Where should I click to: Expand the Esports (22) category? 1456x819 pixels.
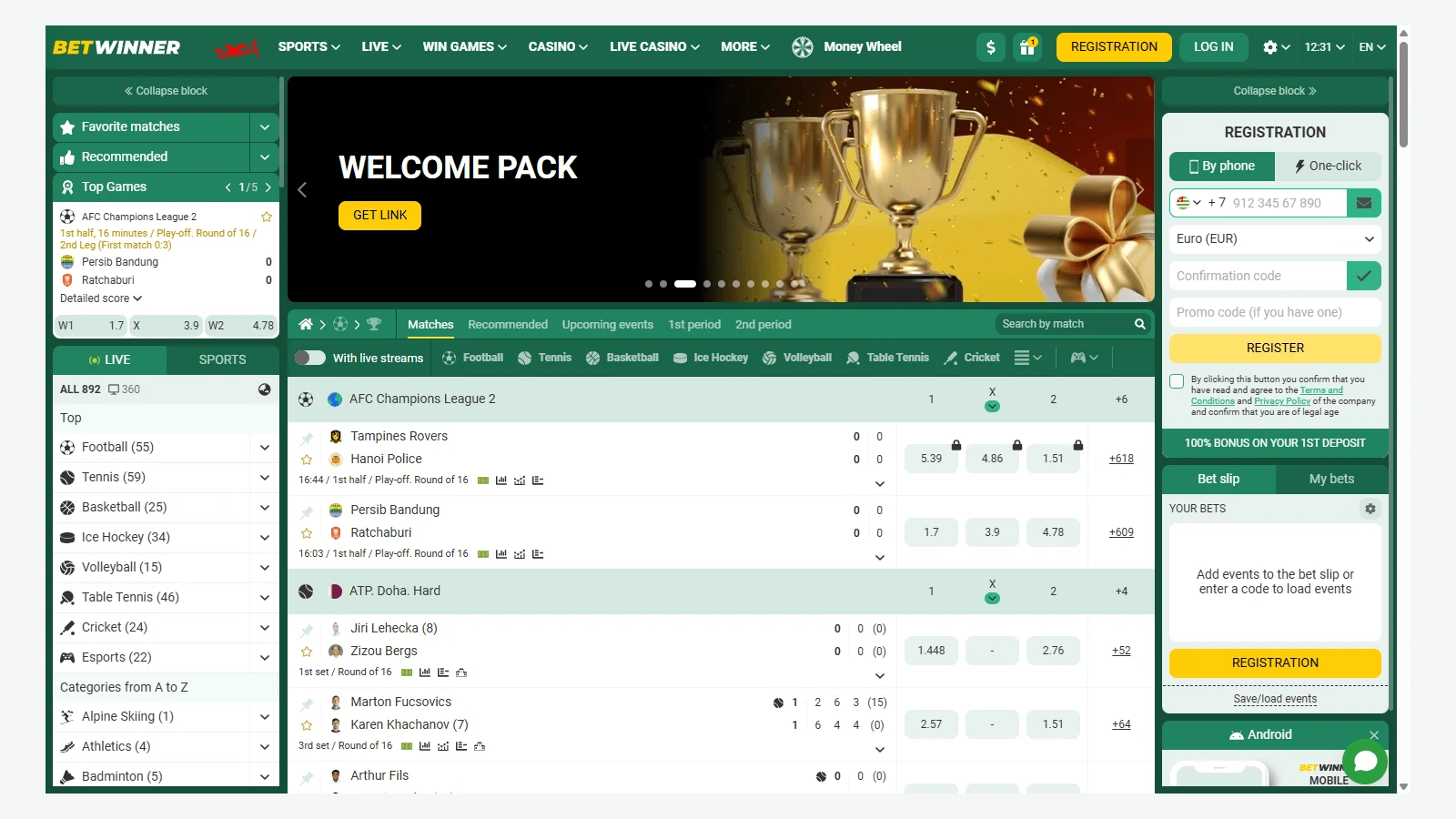coord(264,658)
